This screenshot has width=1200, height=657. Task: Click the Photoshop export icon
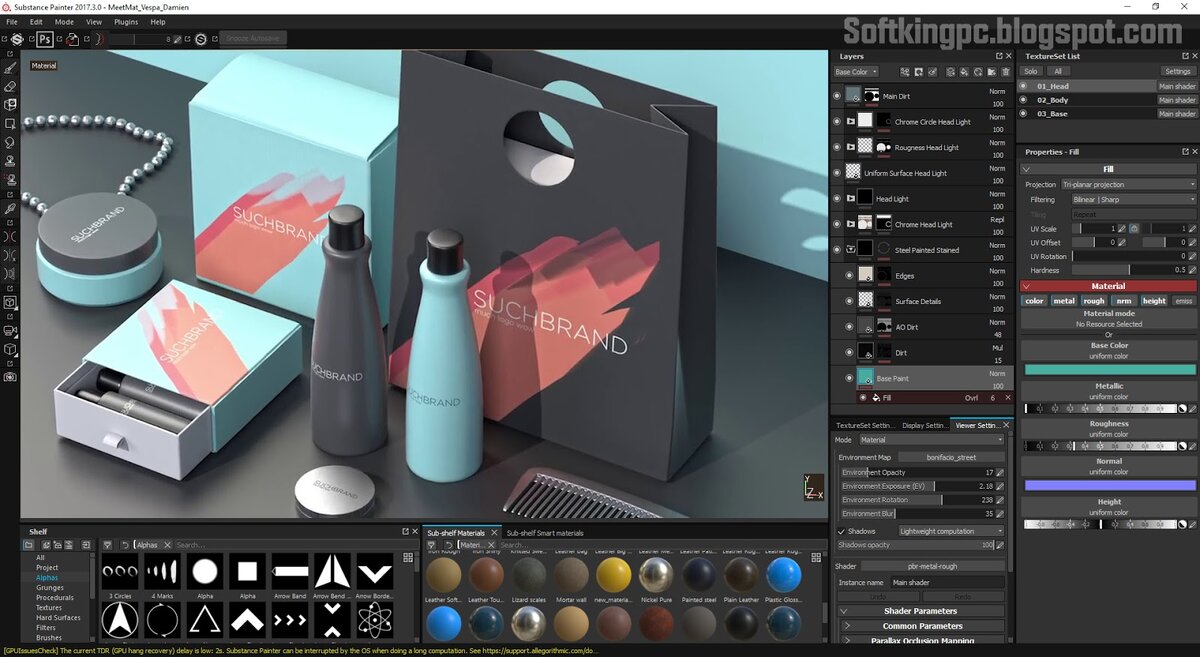coord(45,39)
